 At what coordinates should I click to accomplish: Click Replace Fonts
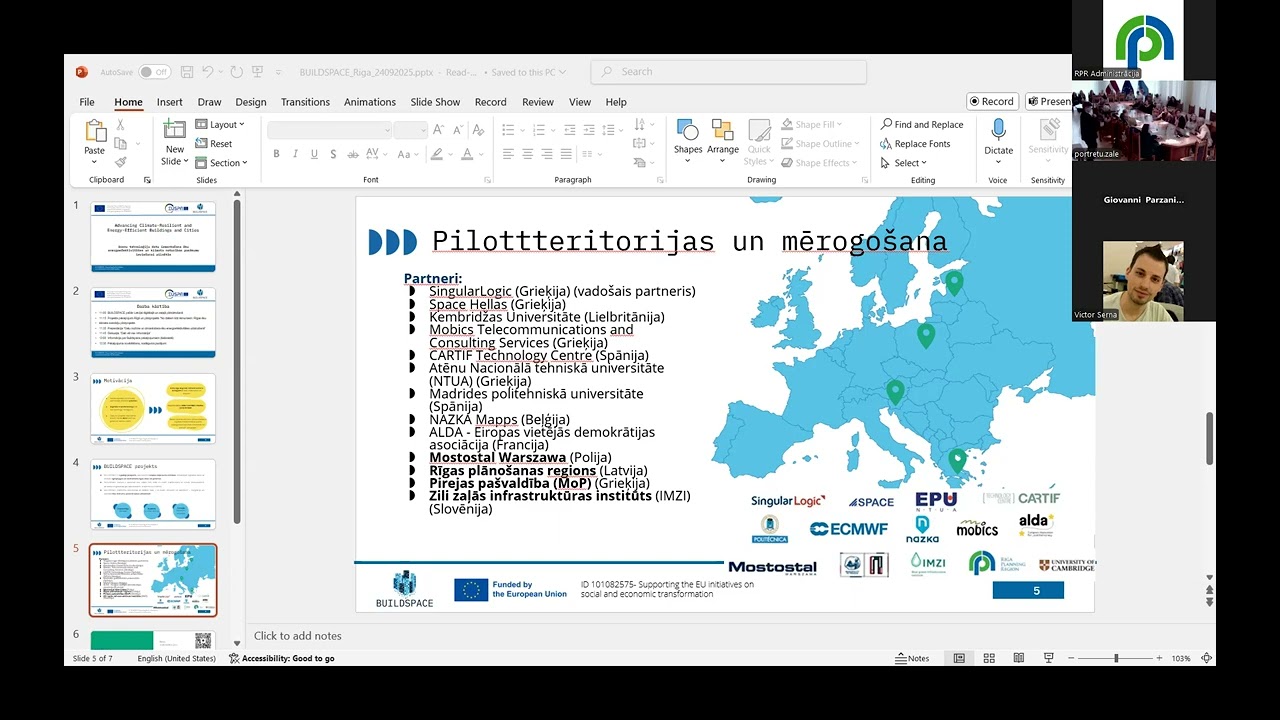click(915, 144)
